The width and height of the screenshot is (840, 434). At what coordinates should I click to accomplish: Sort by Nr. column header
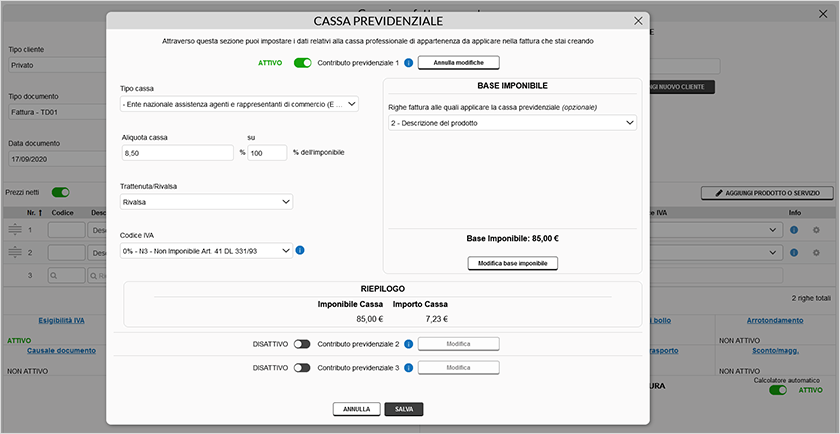click(34, 213)
